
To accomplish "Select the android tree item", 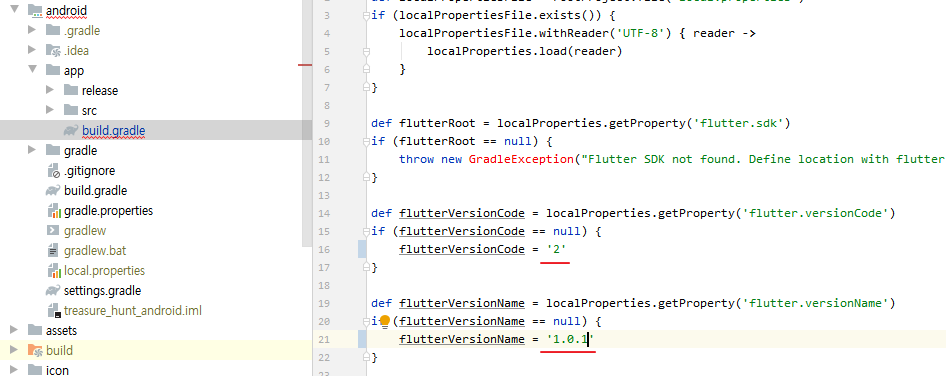I will [x=66, y=10].
